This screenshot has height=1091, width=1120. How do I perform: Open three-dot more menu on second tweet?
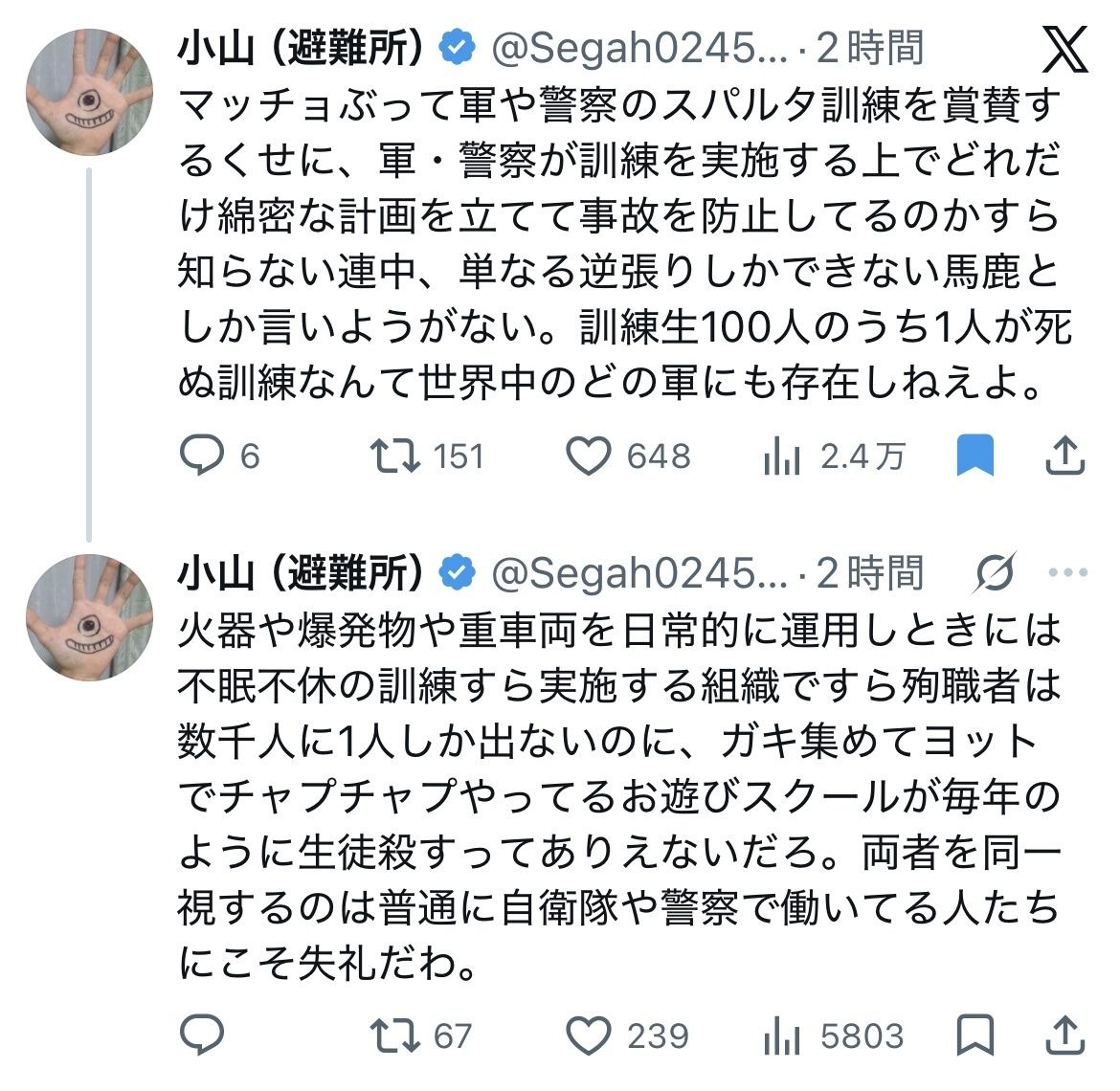(x=1067, y=573)
